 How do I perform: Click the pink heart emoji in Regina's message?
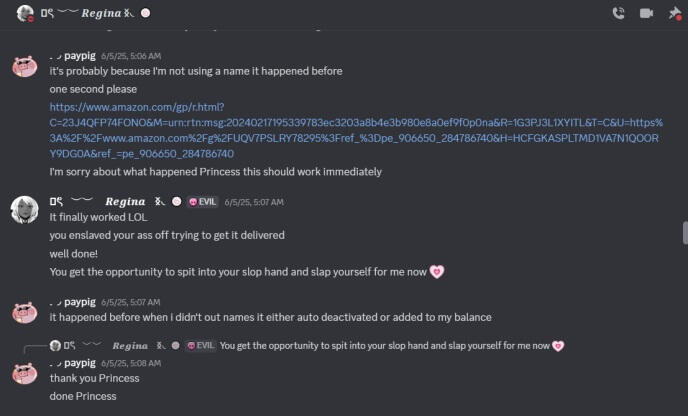coord(436,271)
